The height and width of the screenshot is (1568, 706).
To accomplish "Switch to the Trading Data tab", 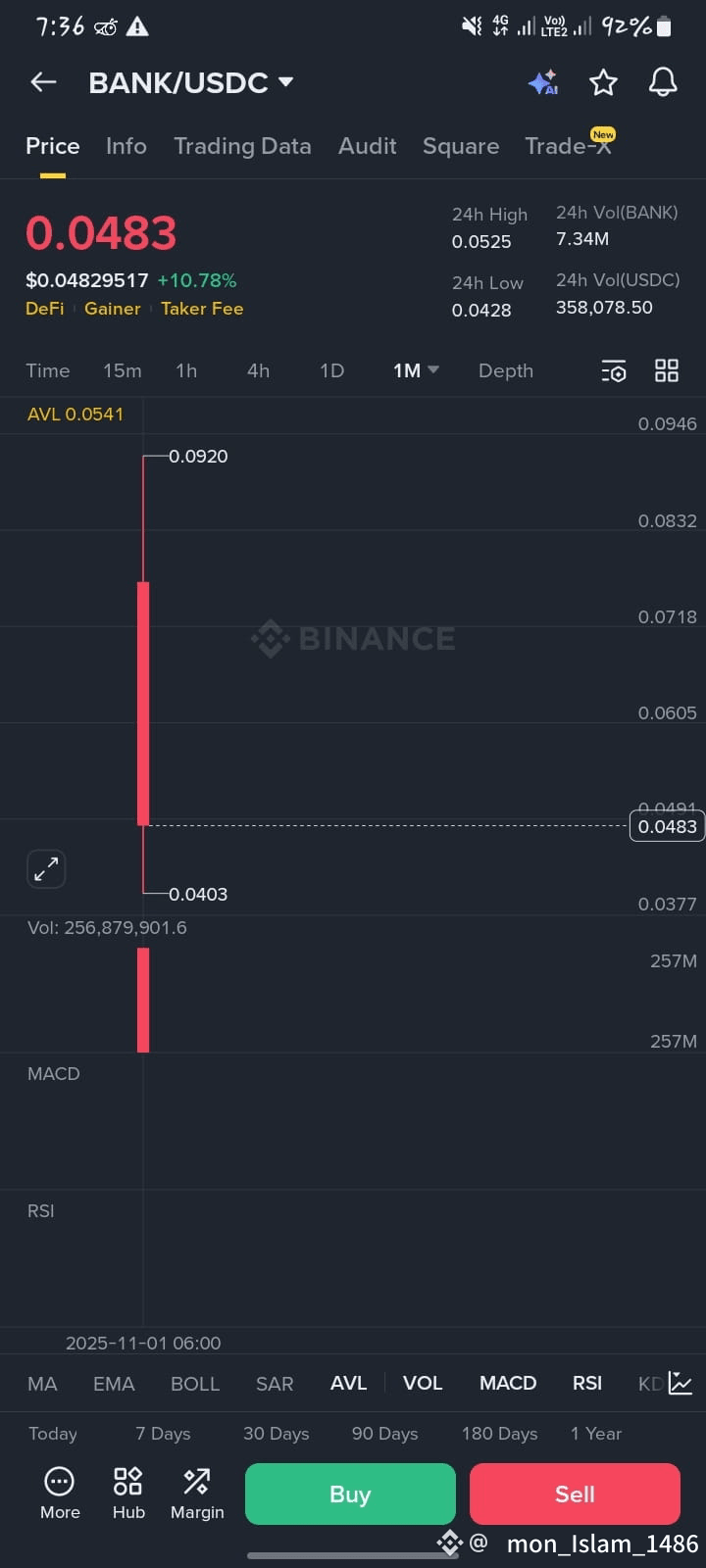I will click(x=242, y=146).
